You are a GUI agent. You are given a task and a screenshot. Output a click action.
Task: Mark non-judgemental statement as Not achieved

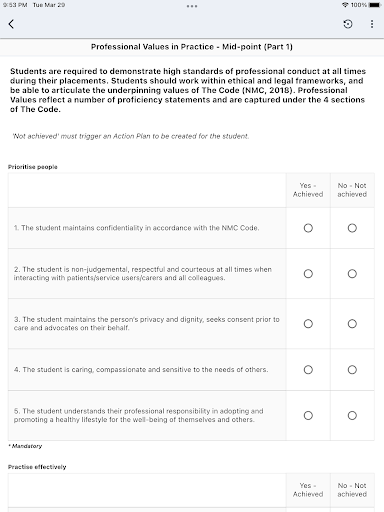[352, 274]
